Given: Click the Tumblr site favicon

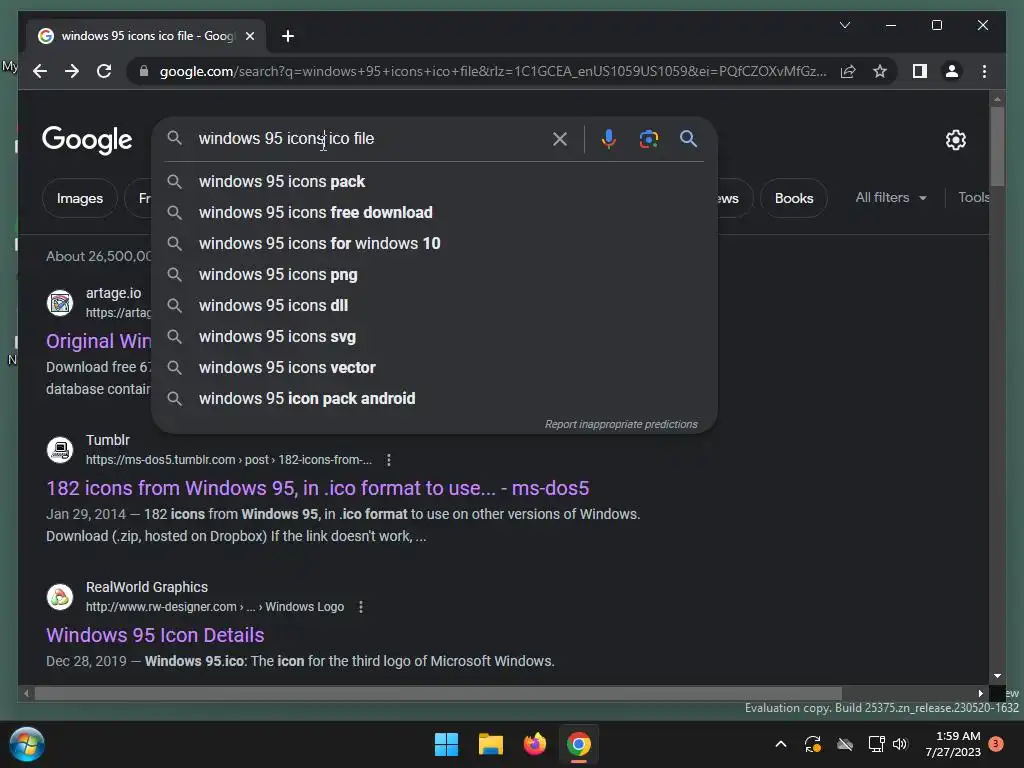Looking at the screenshot, I should [x=60, y=450].
